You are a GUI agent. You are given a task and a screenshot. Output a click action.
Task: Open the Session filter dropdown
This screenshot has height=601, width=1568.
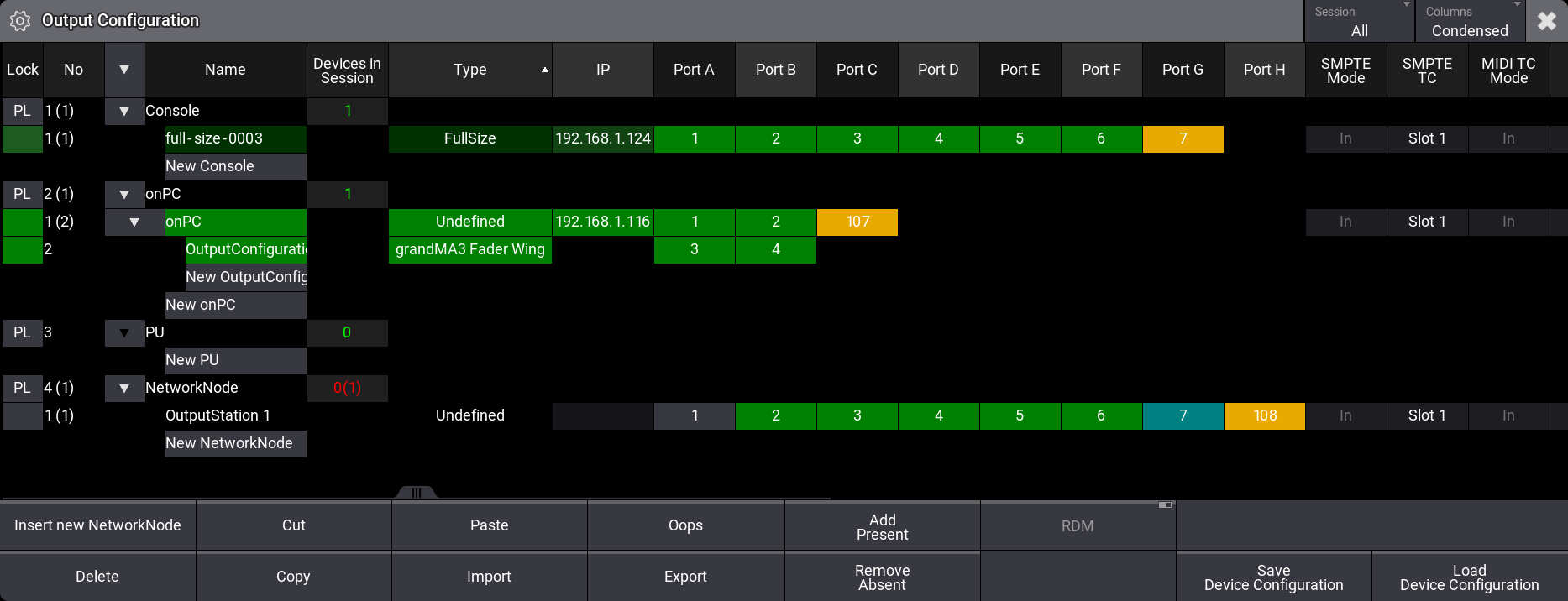coord(1359,21)
